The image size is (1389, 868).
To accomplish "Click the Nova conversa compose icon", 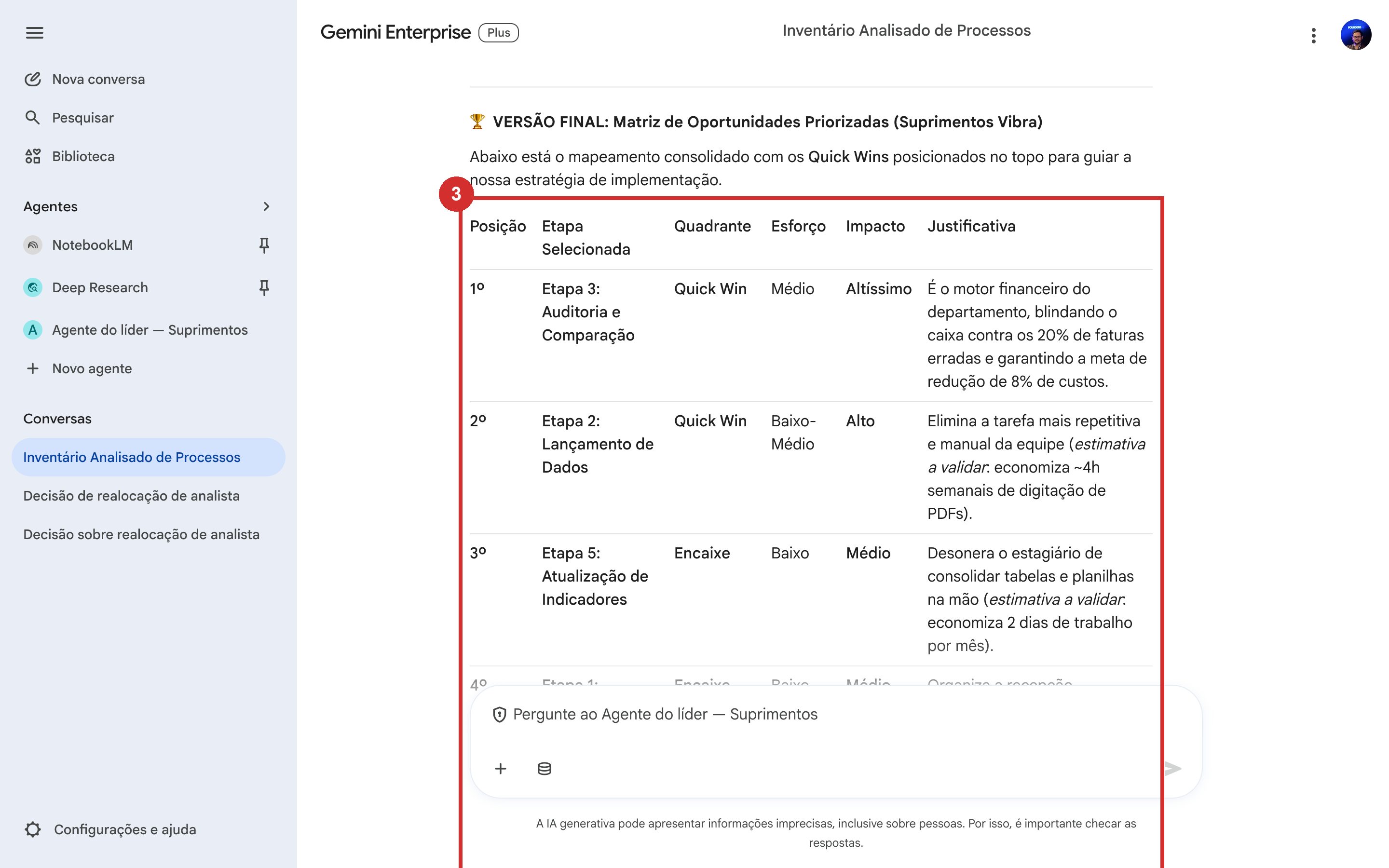I will 33,79.
